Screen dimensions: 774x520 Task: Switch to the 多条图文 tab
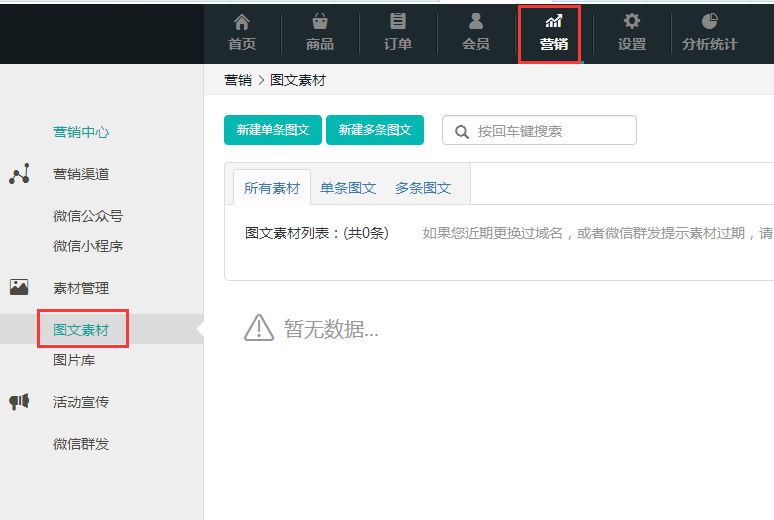(x=423, y=188)
